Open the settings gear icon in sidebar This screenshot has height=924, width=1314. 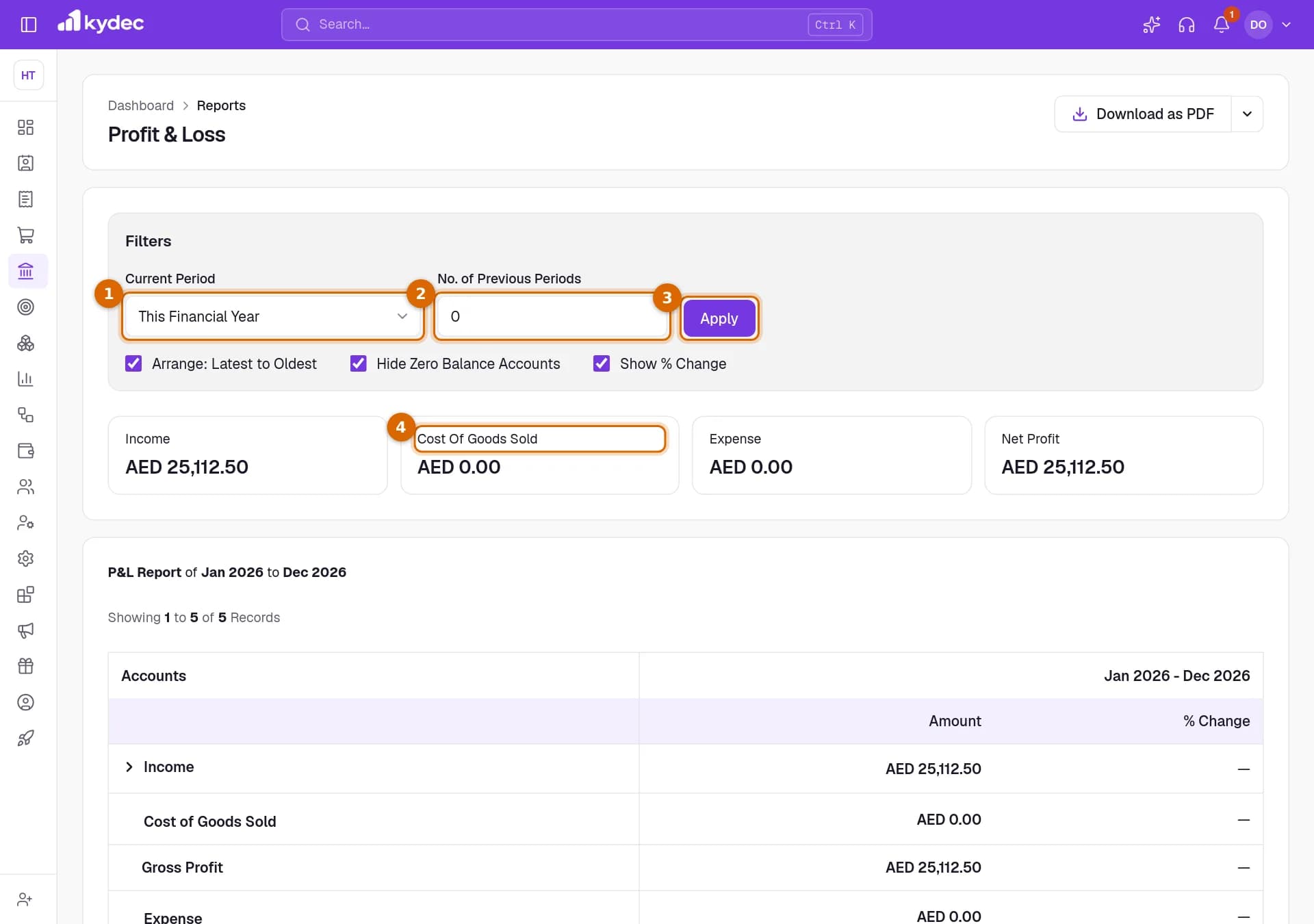[25, 559]
